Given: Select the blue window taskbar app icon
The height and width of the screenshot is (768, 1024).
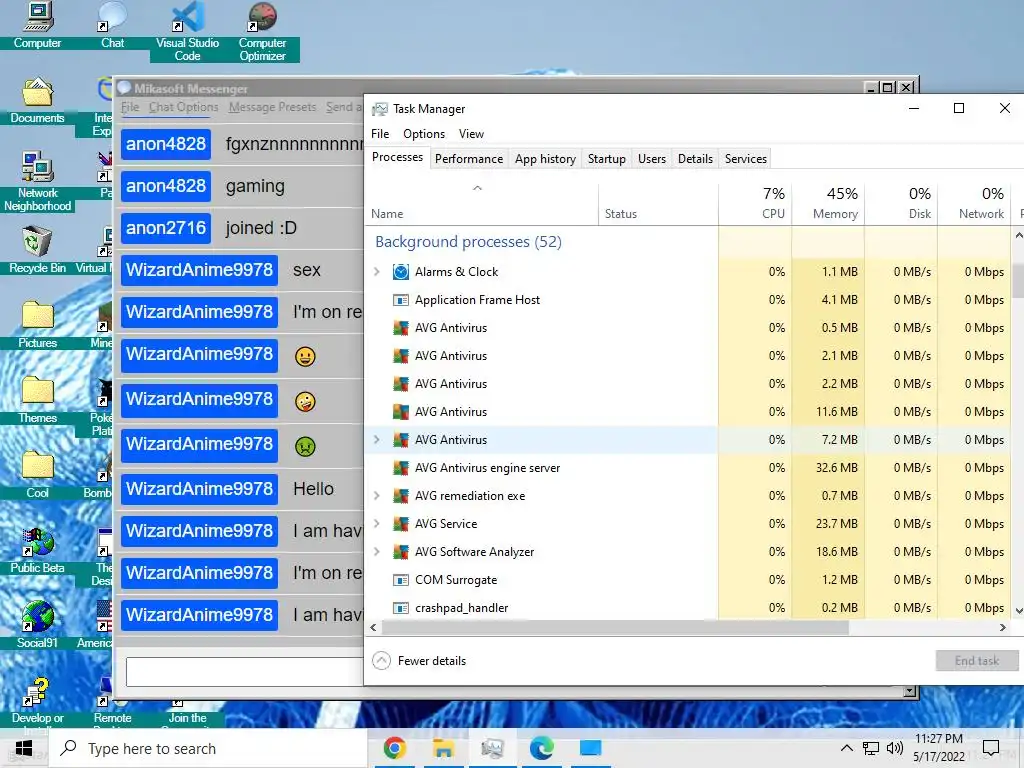Looking at the screenshot, I should point(590,748).
